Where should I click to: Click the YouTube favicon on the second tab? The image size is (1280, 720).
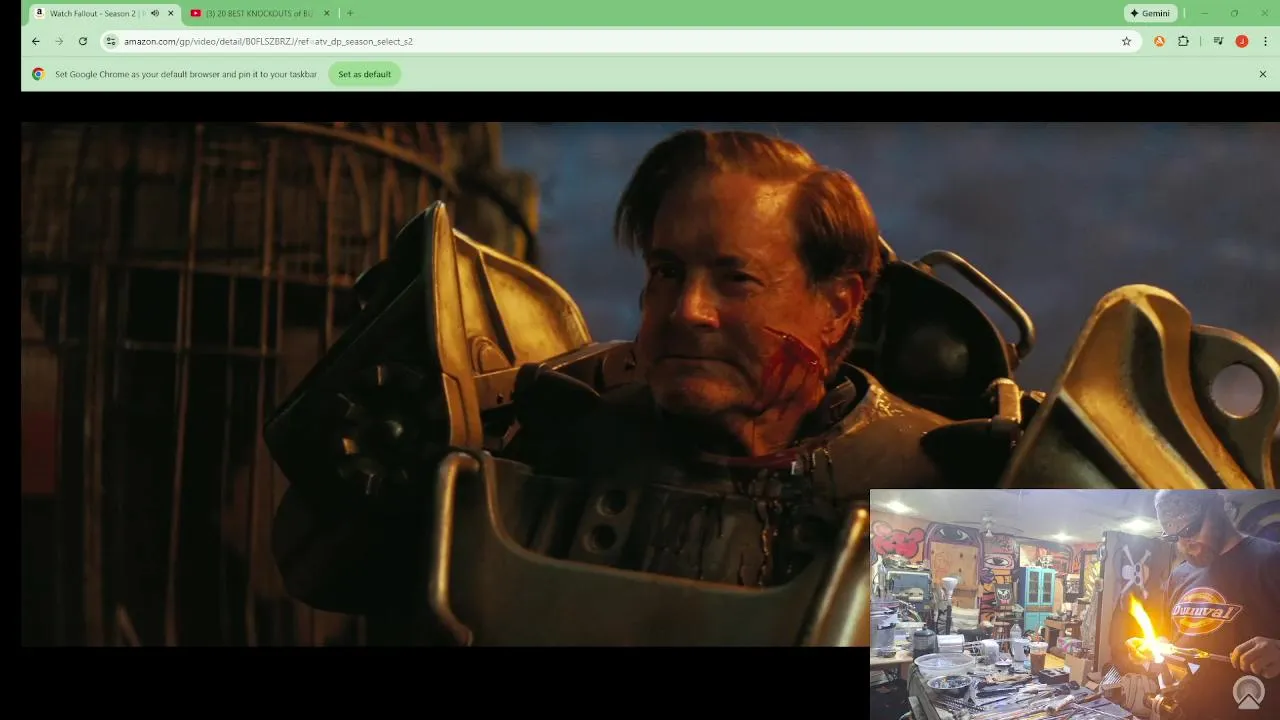coord(196,13)
